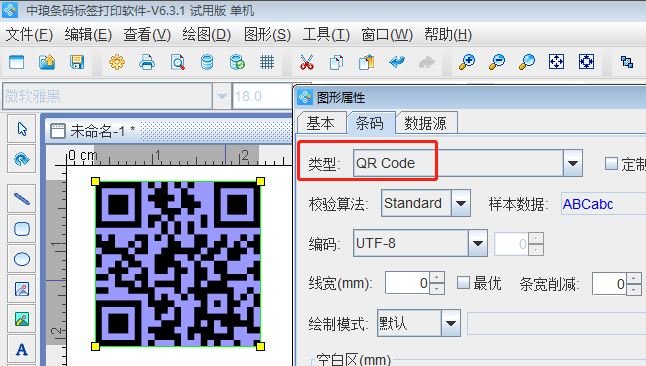Open the 帮助(H) menu
Image resolution: width=646 pixels, height=366 pixels.
coord(448,35)
